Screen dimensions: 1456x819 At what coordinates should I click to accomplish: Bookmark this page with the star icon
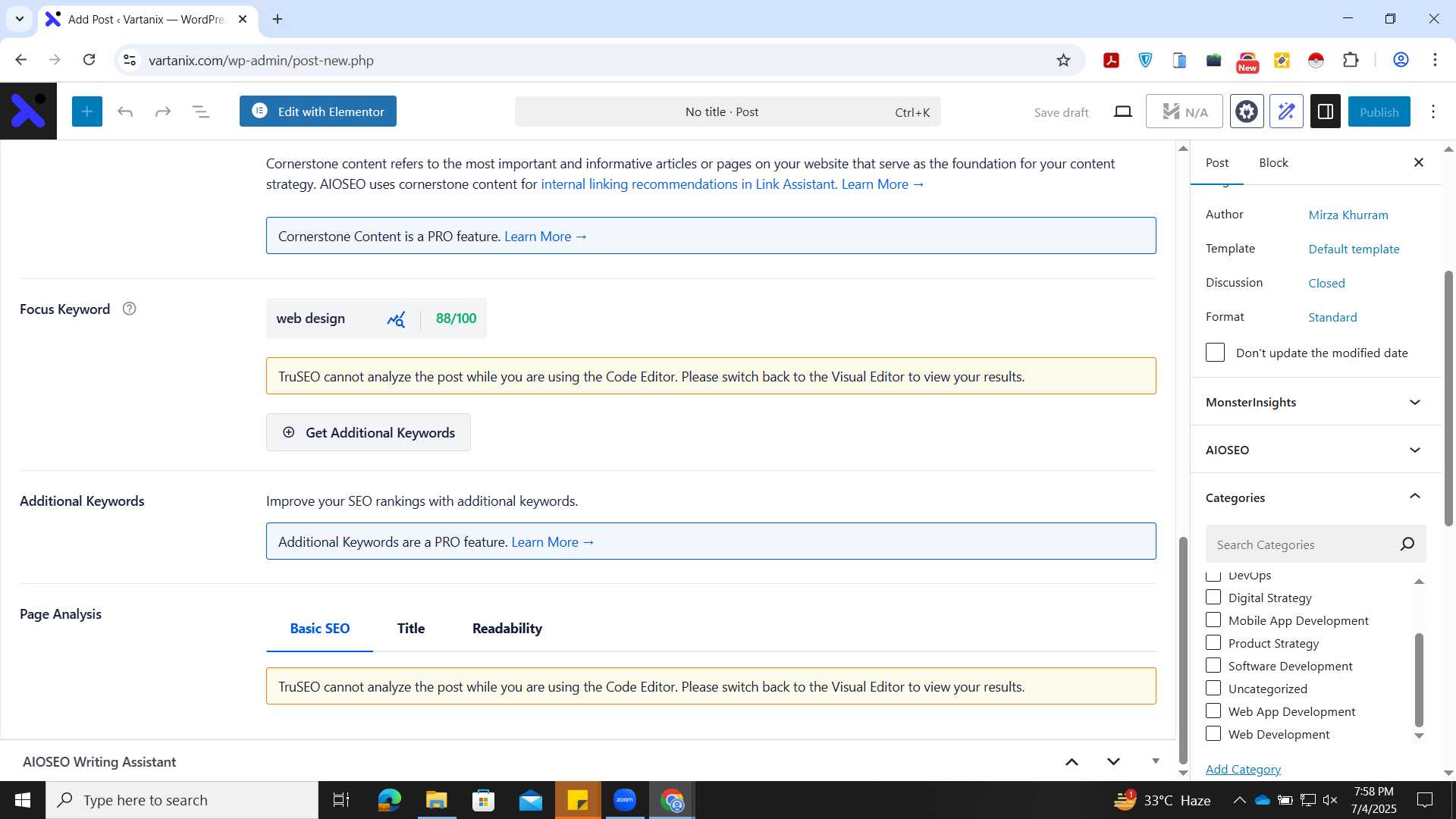[1063, 60]
